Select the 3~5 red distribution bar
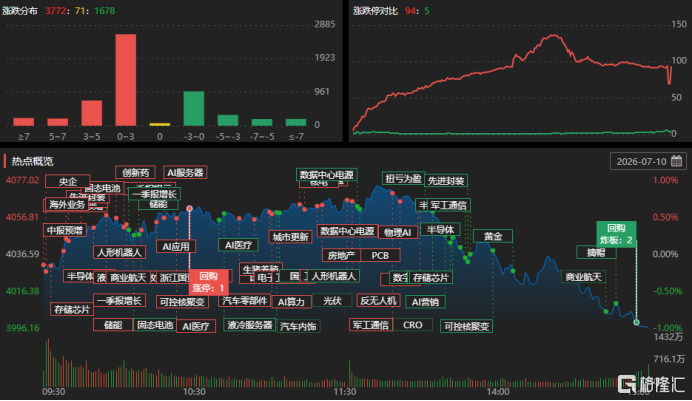 click(92, 113)
